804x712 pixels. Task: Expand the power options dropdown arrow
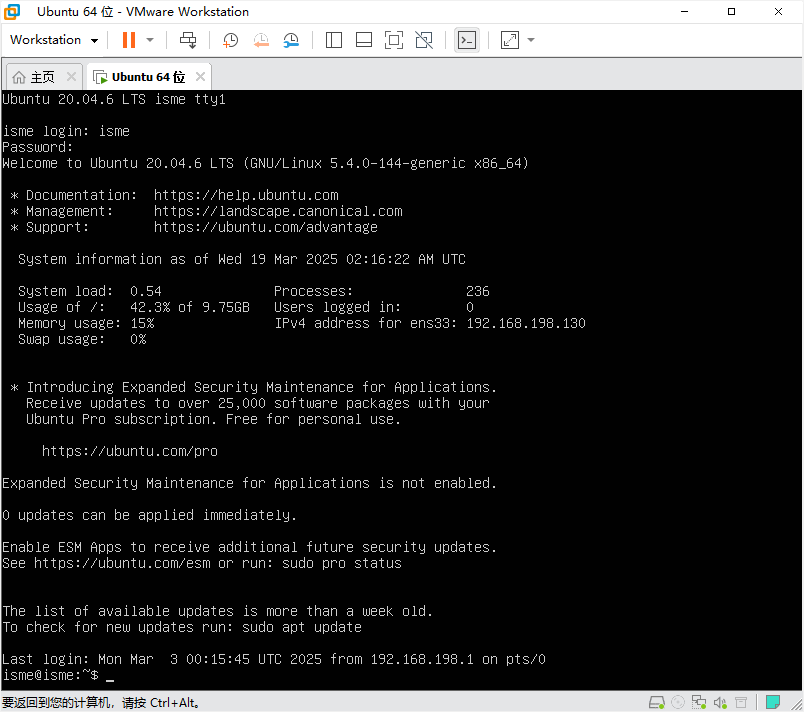[x=150, y=40]
